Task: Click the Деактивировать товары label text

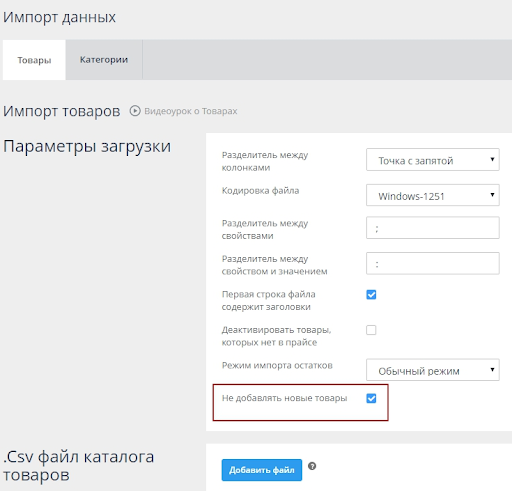Action: click(277, 336)
